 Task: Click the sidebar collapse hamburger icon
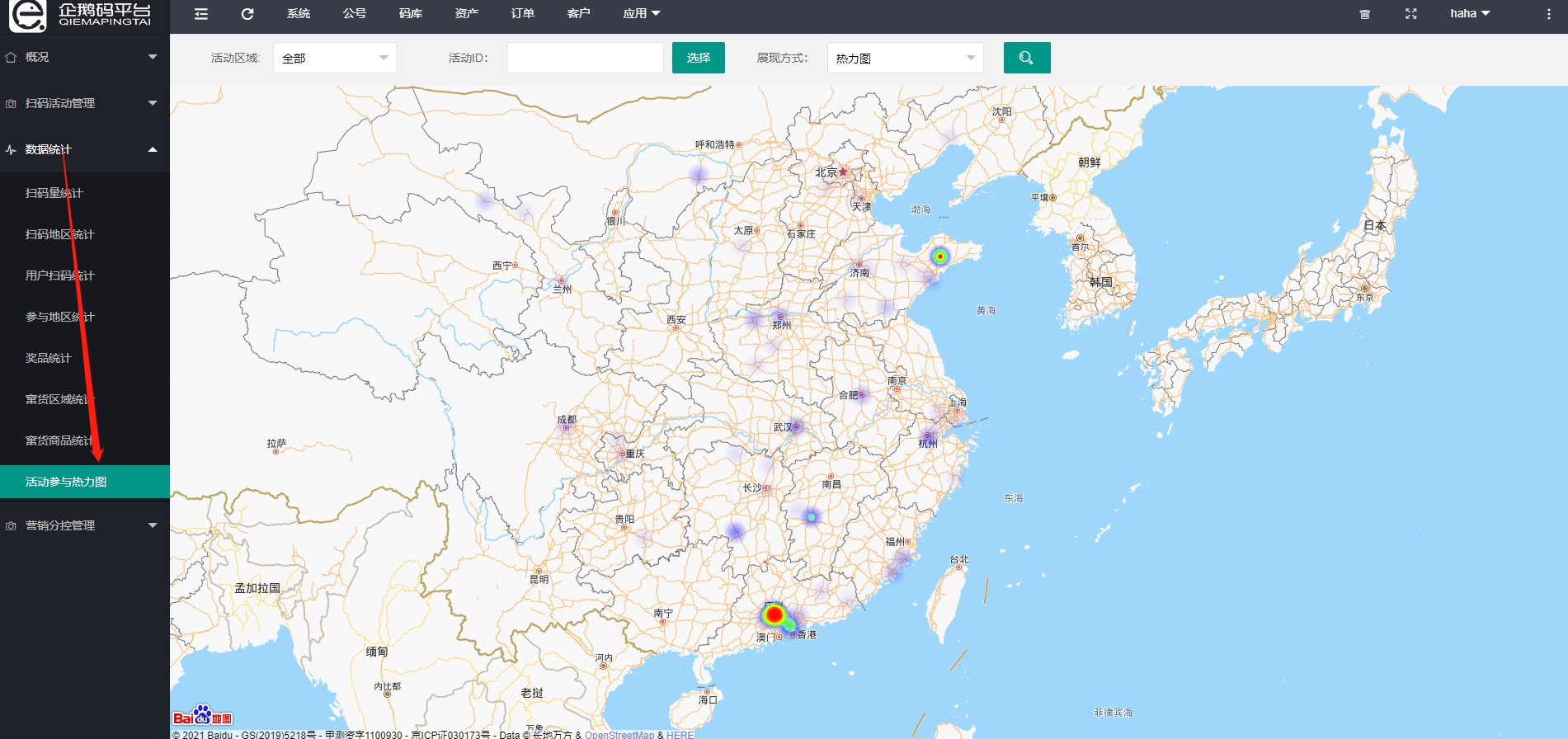(201, 14)
